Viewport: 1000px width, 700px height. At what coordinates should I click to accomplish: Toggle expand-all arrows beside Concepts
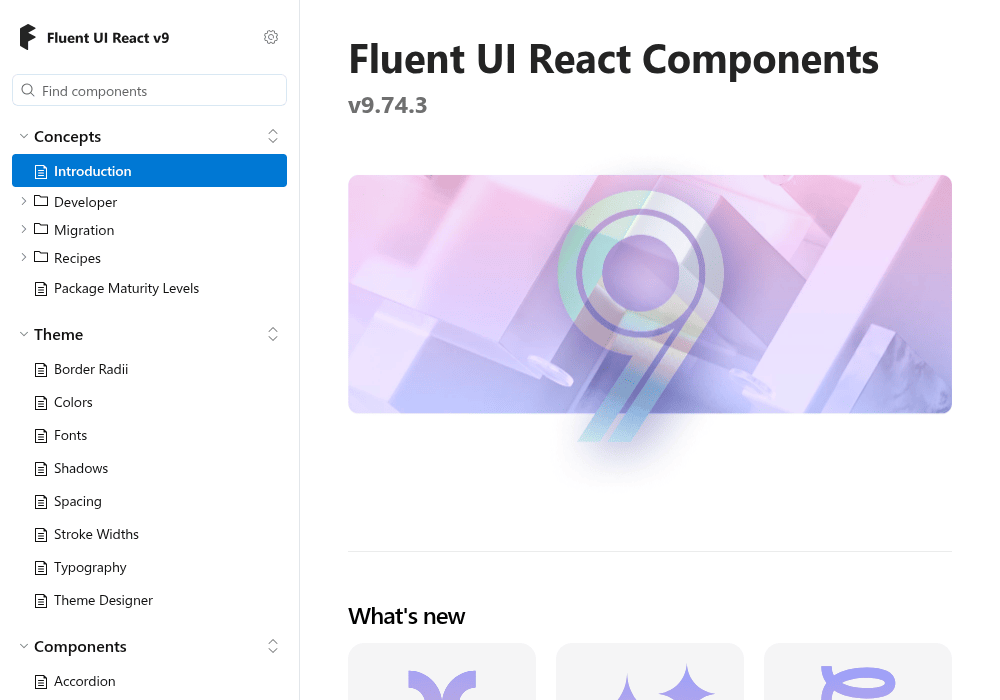273,136
